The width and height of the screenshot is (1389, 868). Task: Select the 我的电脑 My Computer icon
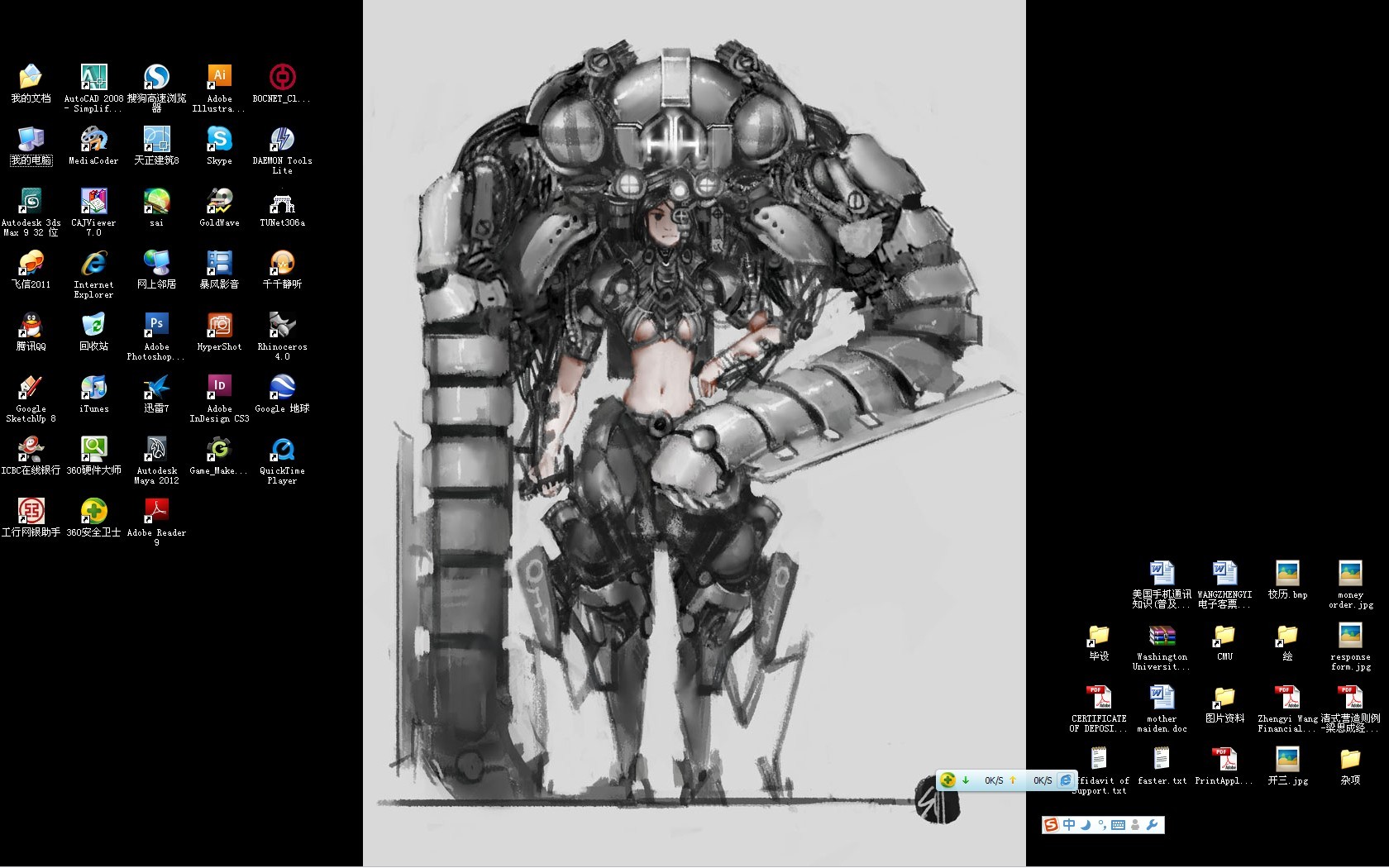[x=31, y=145]
